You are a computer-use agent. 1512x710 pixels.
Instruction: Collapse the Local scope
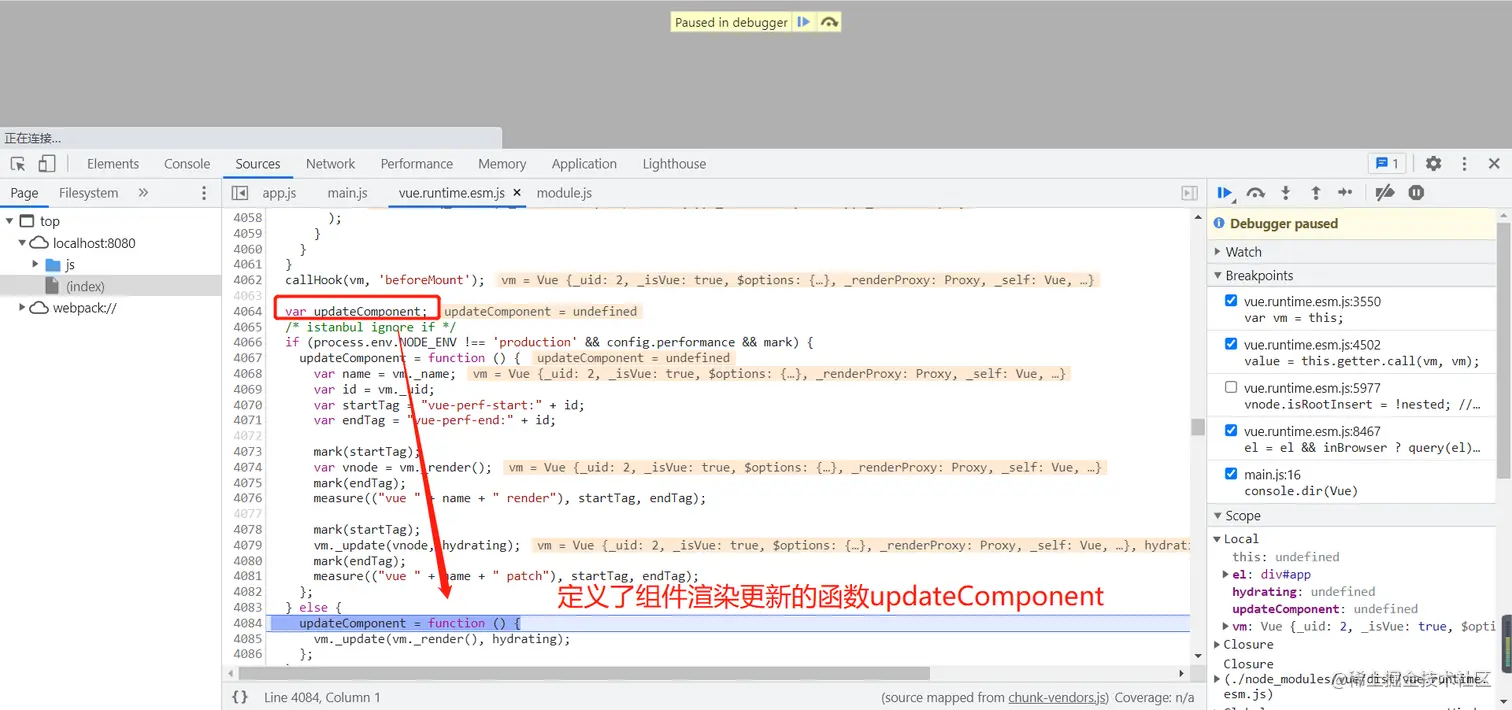(x=1218, y=539)
